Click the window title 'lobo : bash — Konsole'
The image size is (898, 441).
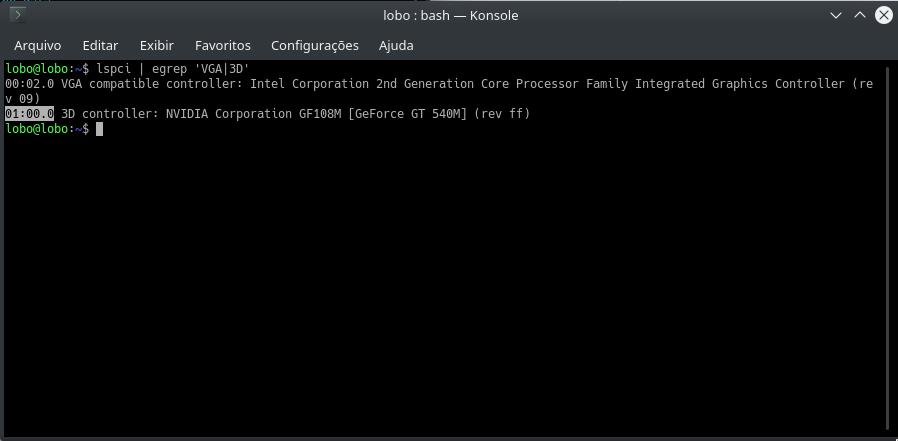click(x=451, y=15)
